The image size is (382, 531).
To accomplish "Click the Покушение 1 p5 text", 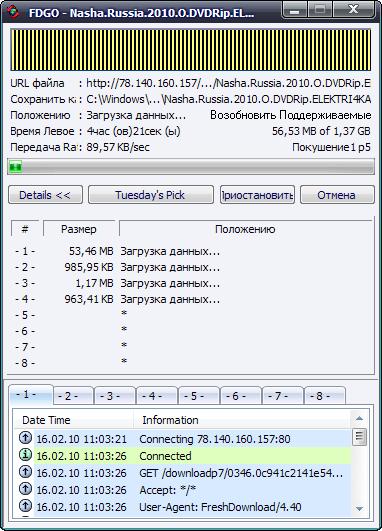I will coord(332,147).
